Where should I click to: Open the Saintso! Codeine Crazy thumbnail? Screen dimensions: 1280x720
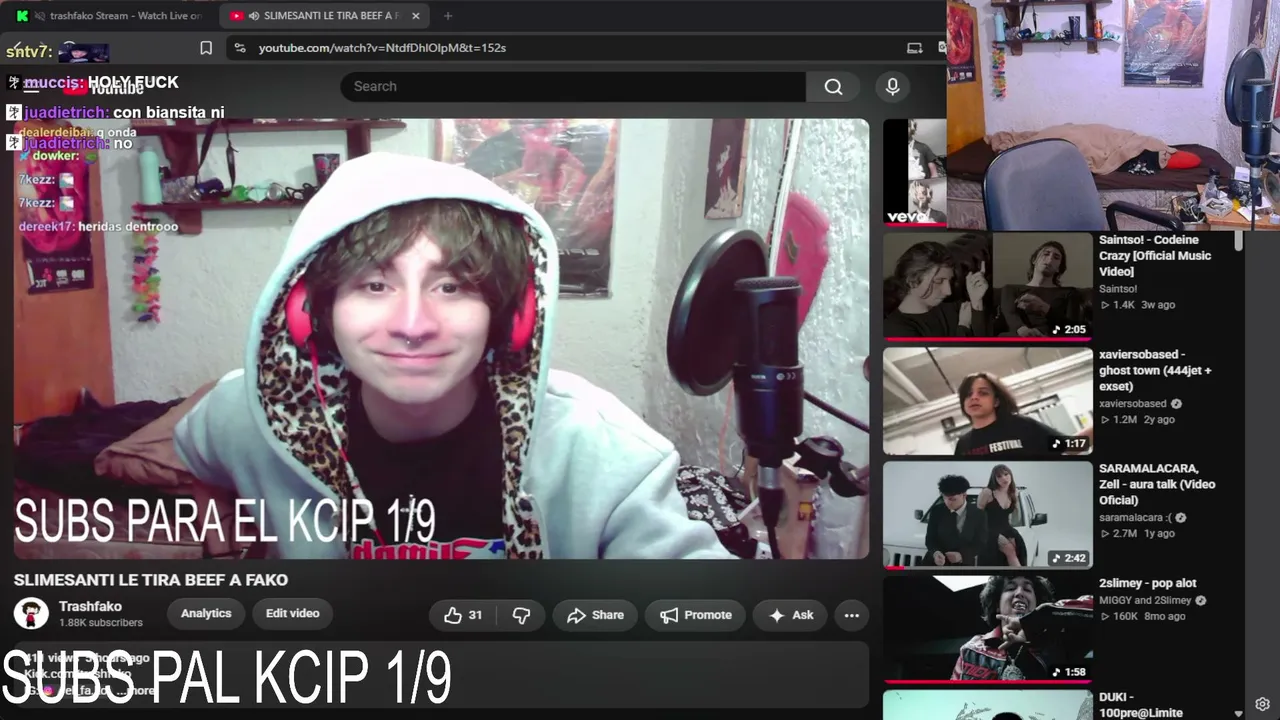tap(987, 286)
